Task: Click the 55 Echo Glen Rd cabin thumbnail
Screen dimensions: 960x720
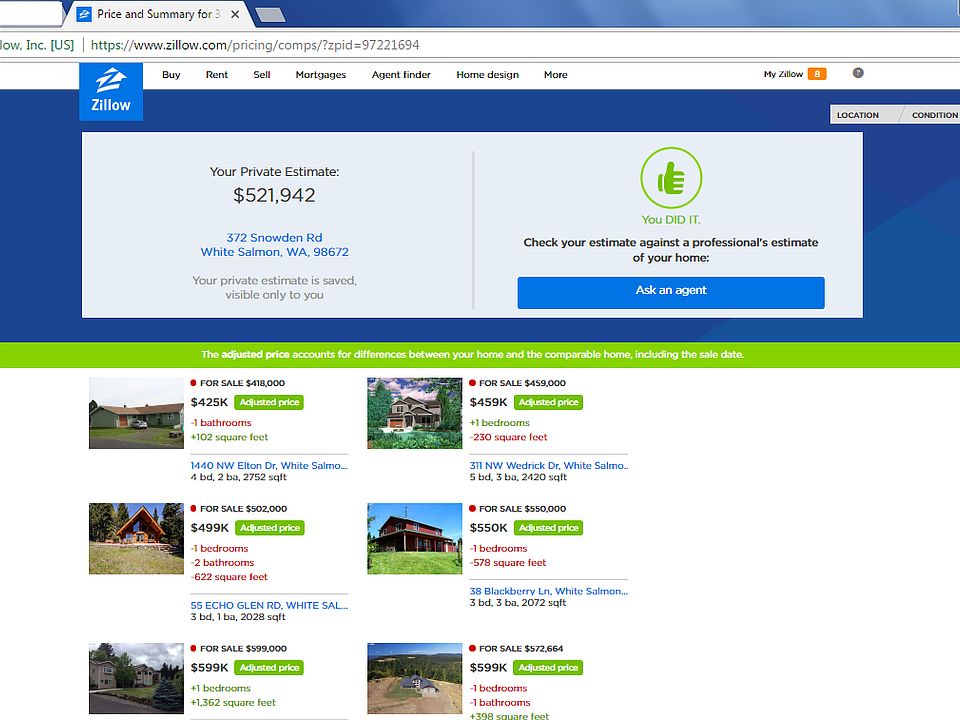Action: [x=136, y=539]
